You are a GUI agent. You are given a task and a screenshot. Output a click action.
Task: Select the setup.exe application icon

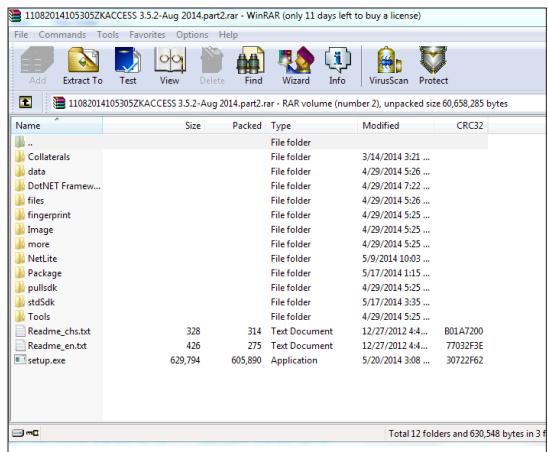point(20,359)
